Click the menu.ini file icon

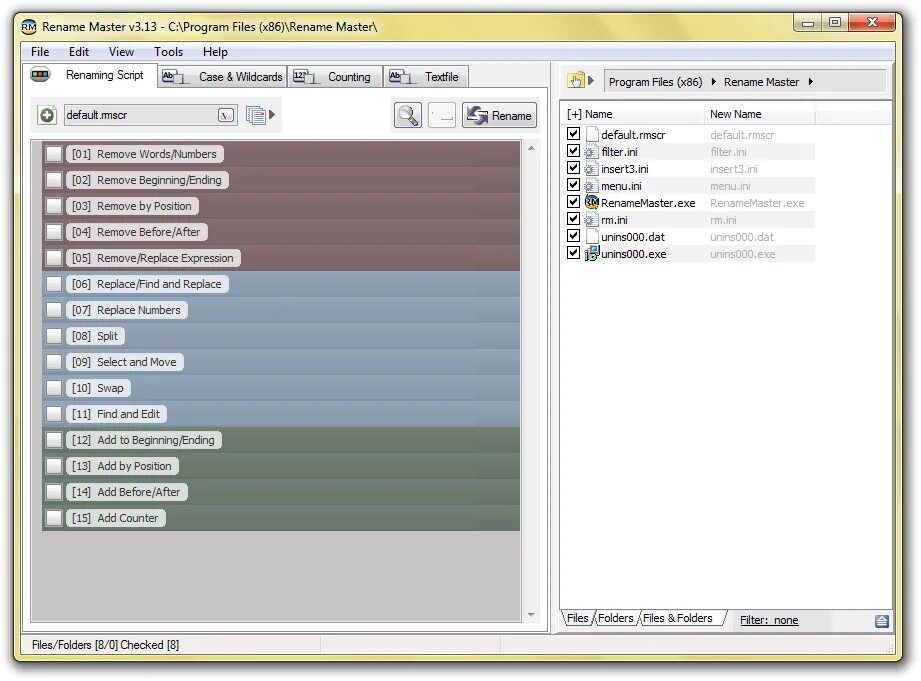click(591, 186)
